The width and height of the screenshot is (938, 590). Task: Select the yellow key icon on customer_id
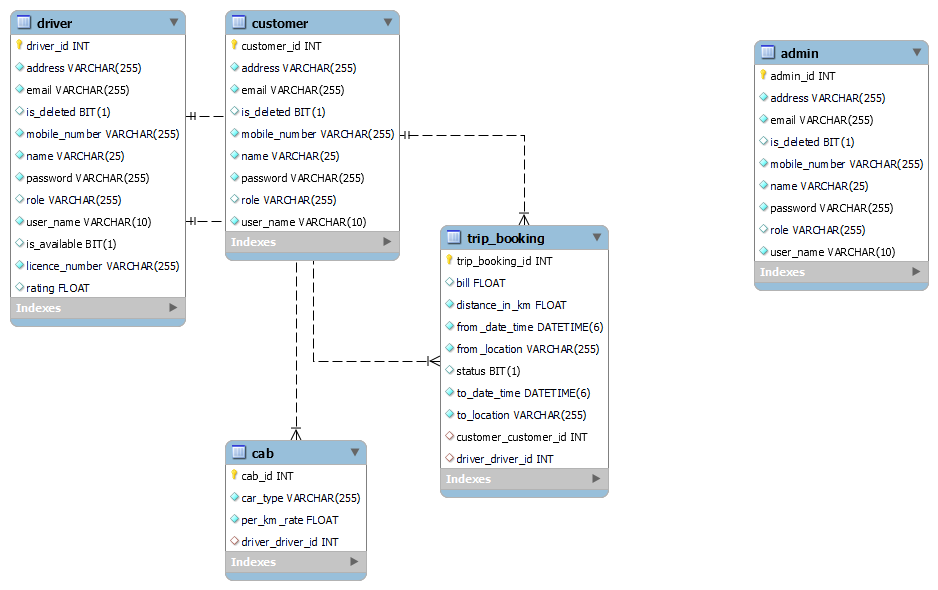[234, 46]
